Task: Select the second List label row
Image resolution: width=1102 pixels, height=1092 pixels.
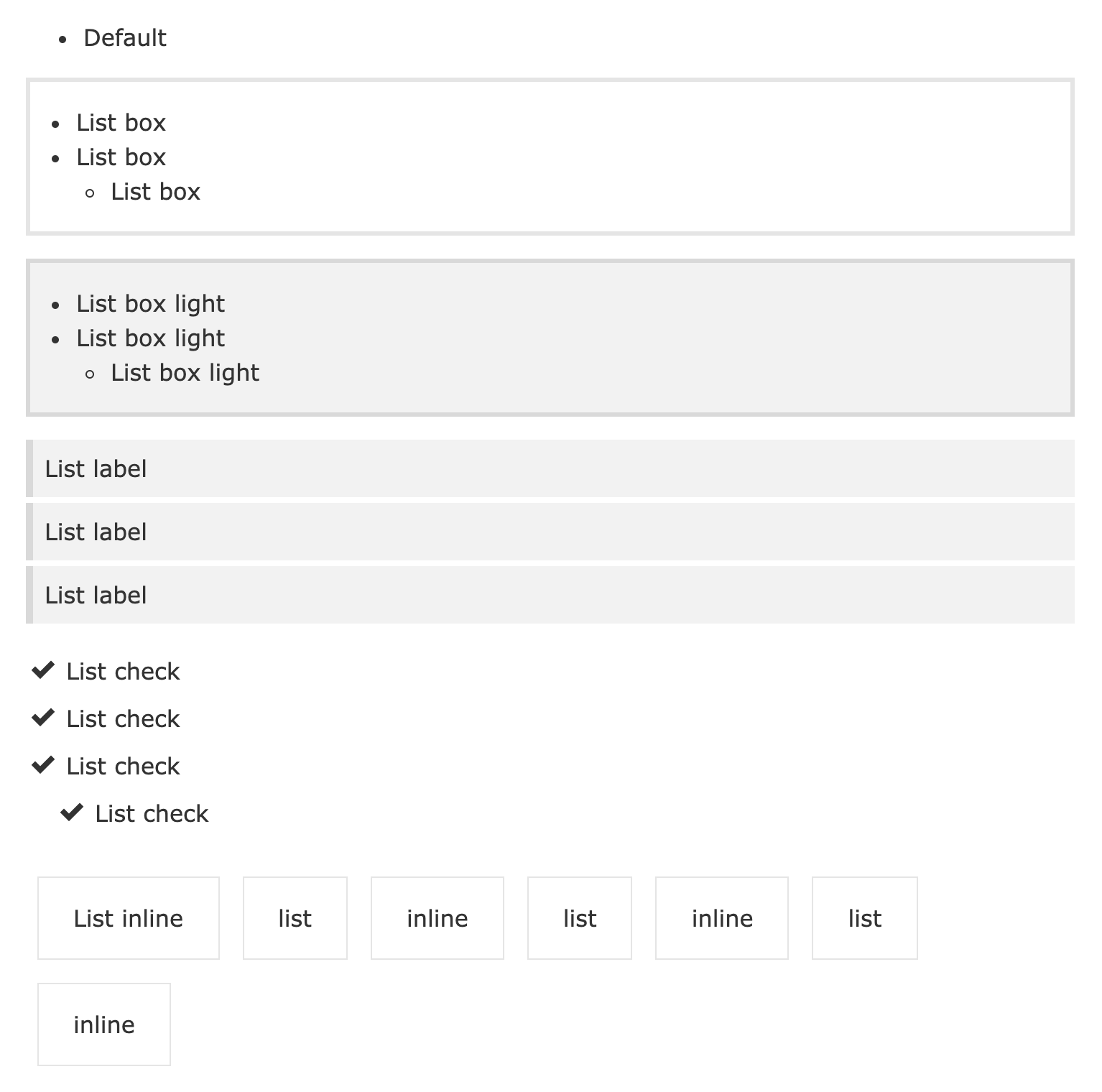Action: click(x=550, y=532)
